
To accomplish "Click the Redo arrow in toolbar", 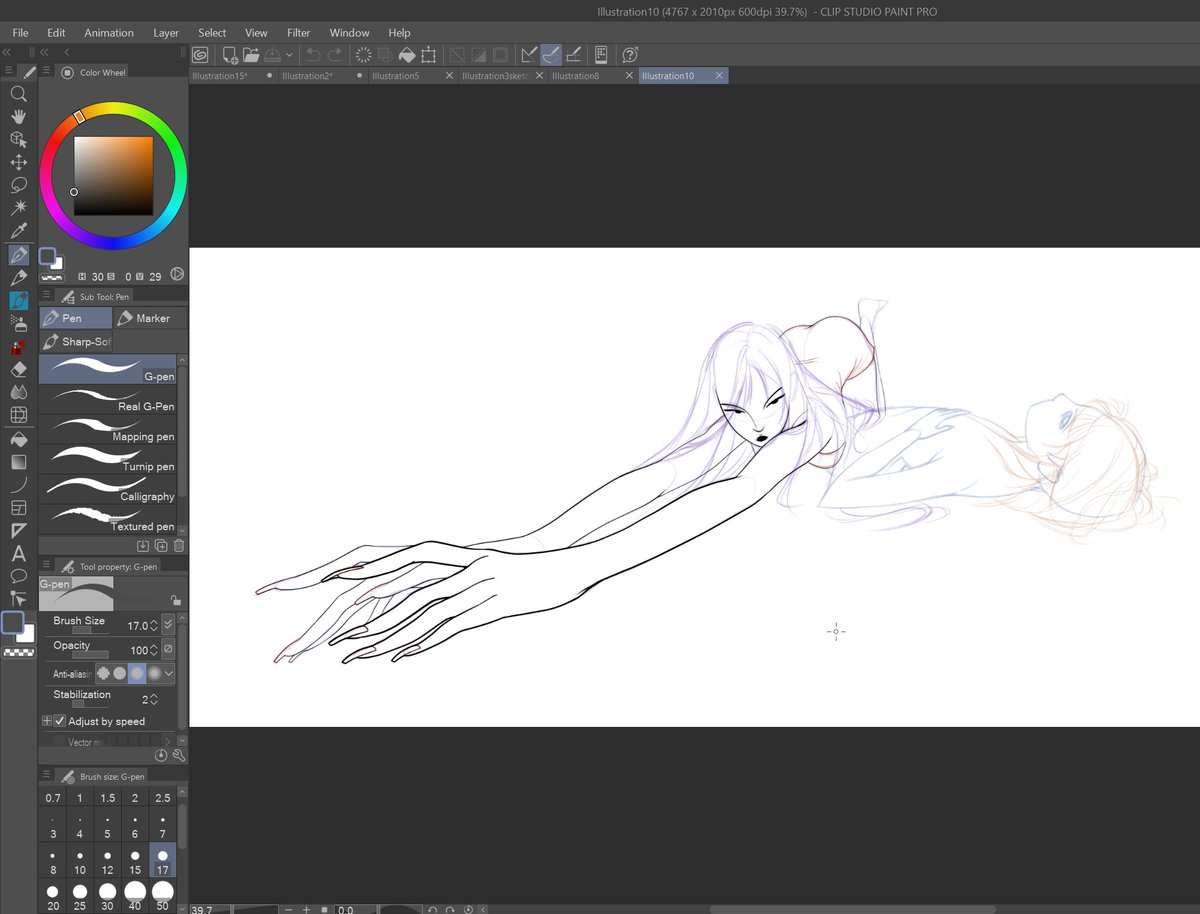I will pos(335,55).
